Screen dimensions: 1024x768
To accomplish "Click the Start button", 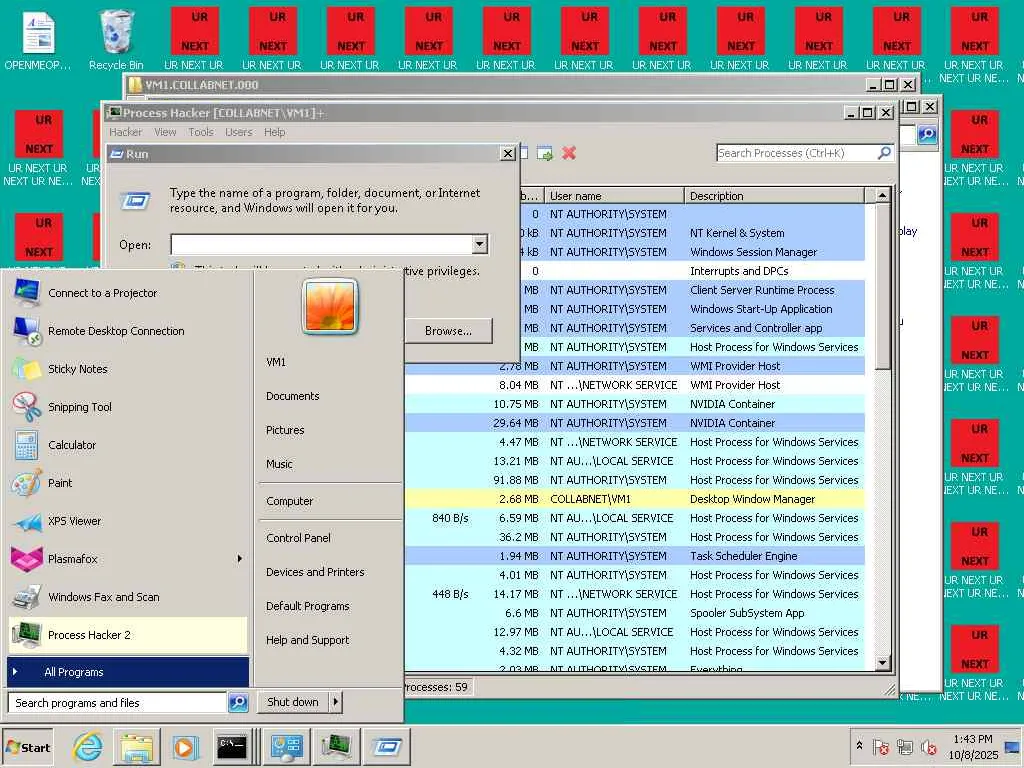I will point(29,748).
